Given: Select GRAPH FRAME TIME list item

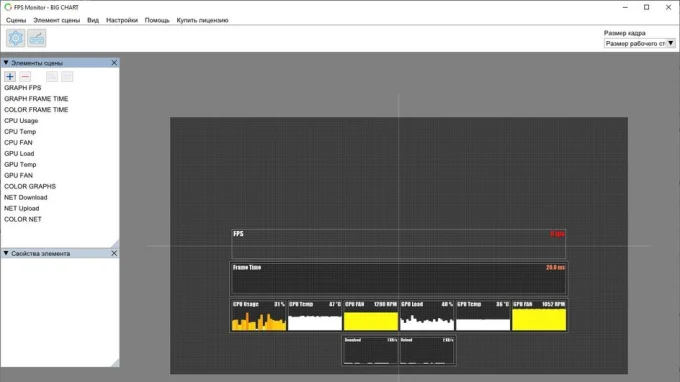Looking at the screenshot, I should pyautogui.click(x=36, y=99).
